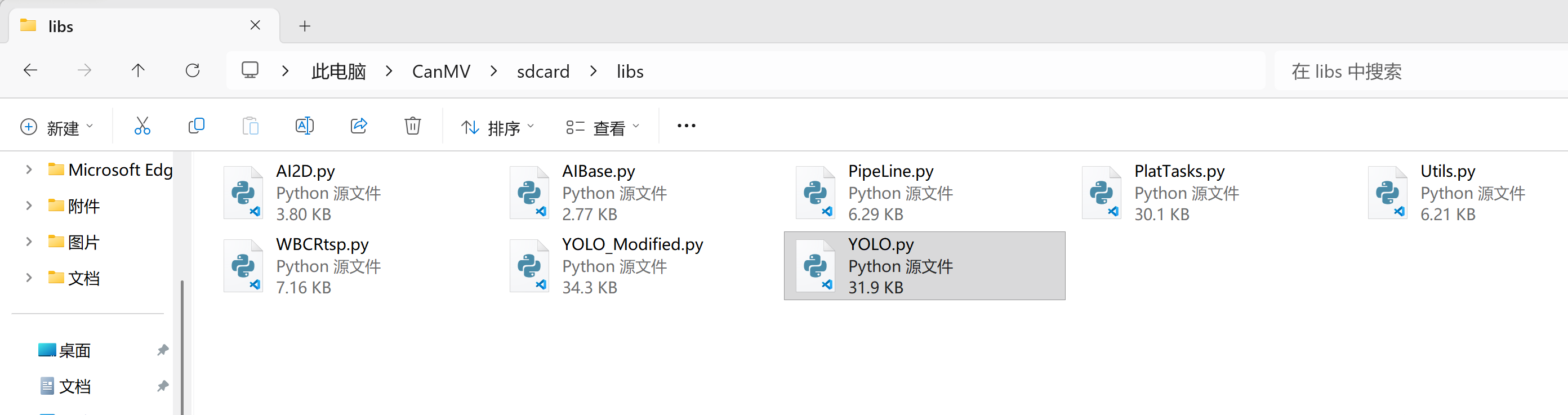
Task: Go forward with the right arrow
Action: click(x=84, y=70)
